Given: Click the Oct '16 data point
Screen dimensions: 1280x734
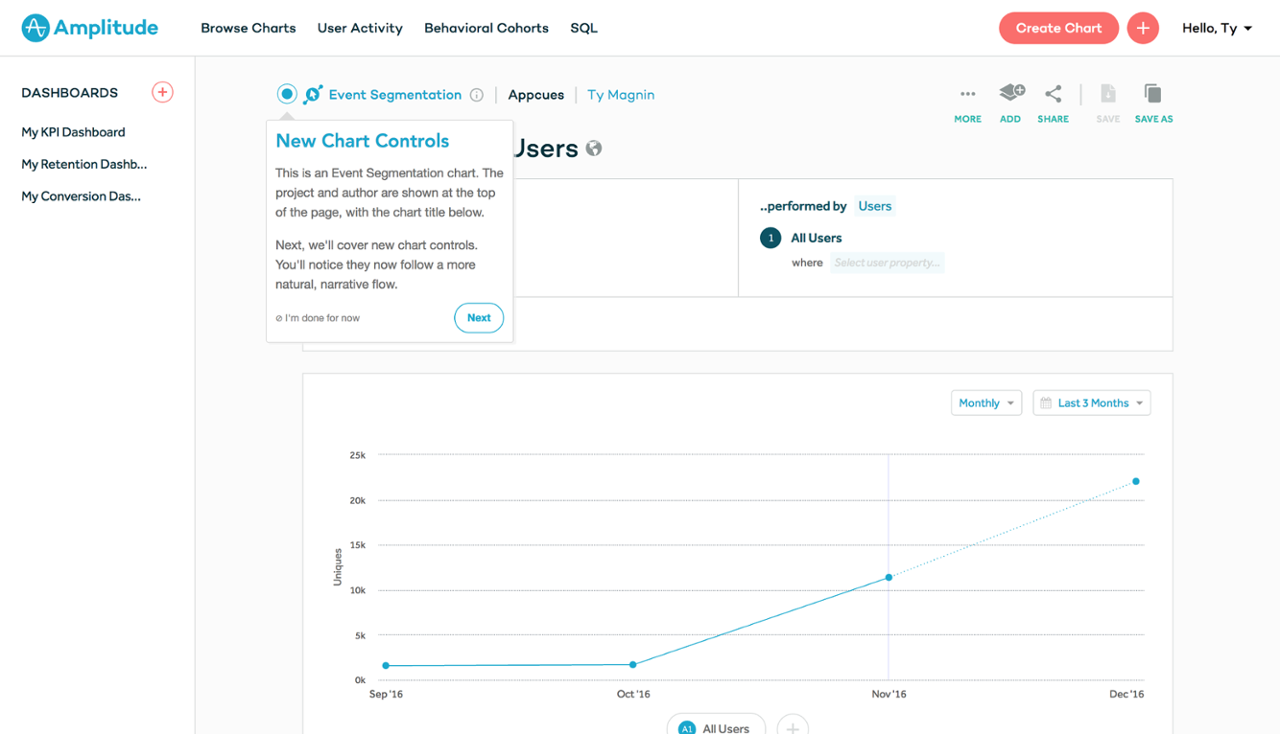Looking at the screenshot, I should (x=633, y=664).
